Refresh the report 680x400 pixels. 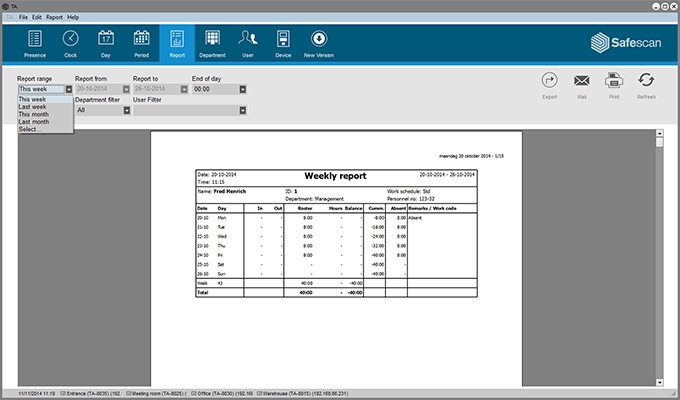(647, 85)
